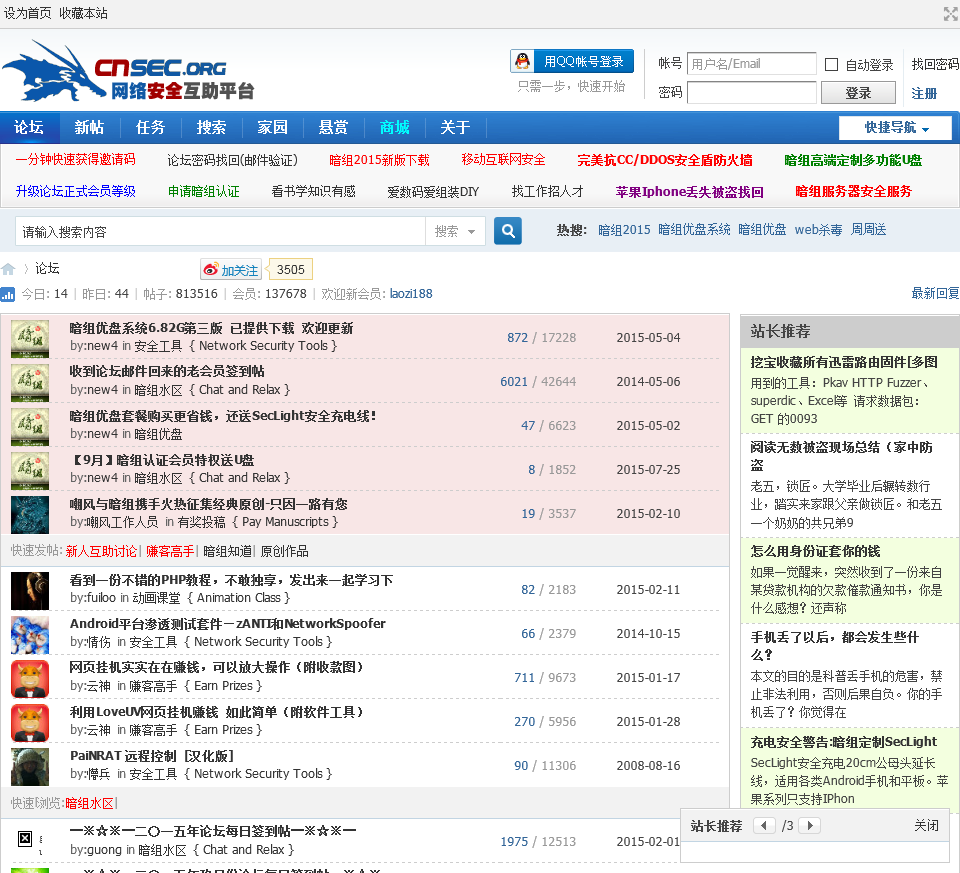The image size is (960, 873).
Task: Click the 注册 link
Action: [924, 93]
